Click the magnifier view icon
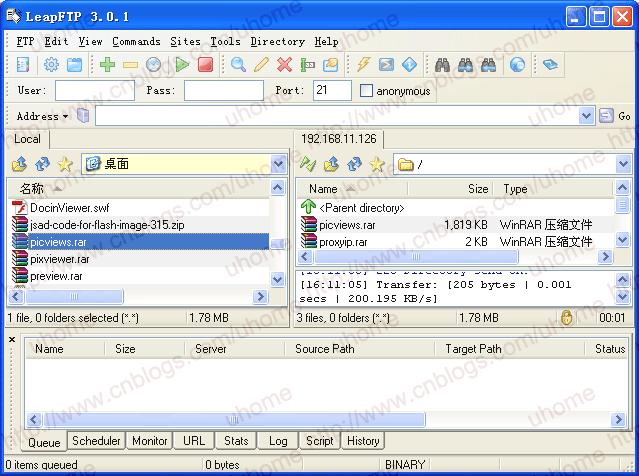 238,64
